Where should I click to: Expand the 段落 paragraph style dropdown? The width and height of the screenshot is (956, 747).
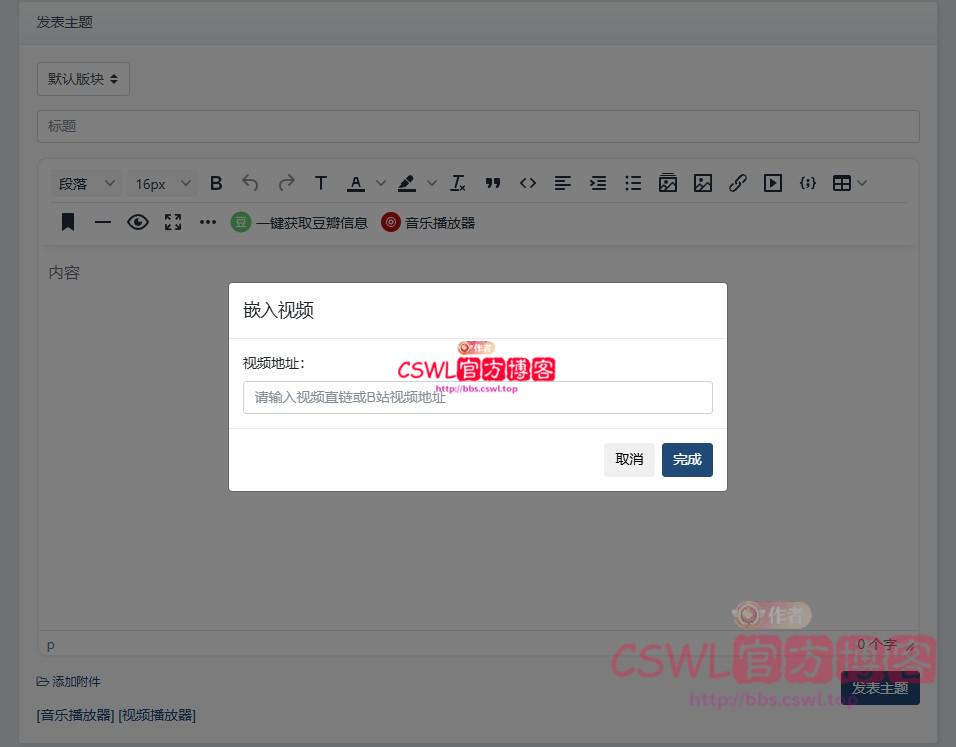[x=87, y=183]
